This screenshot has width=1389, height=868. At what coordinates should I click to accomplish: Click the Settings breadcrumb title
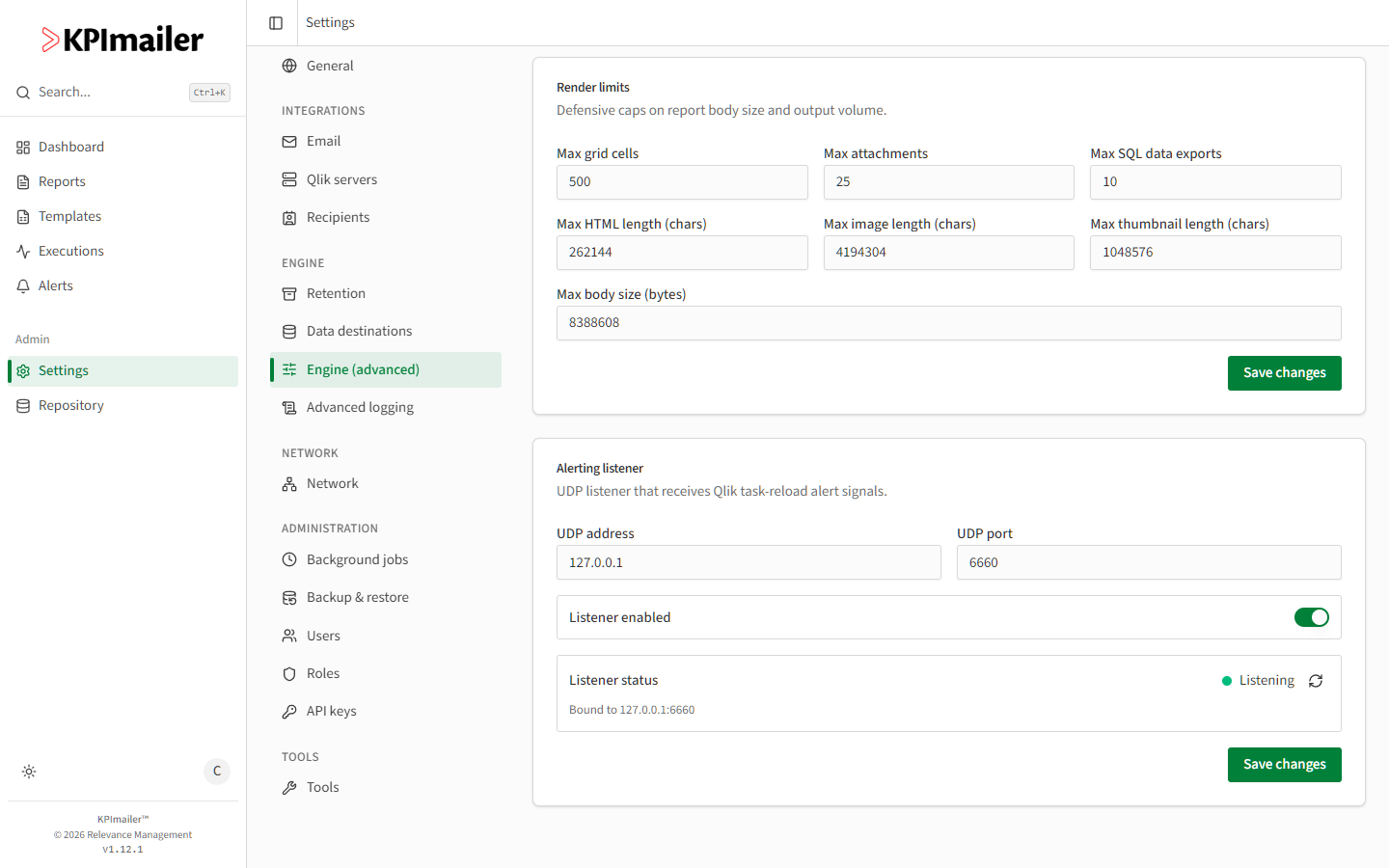330,22
